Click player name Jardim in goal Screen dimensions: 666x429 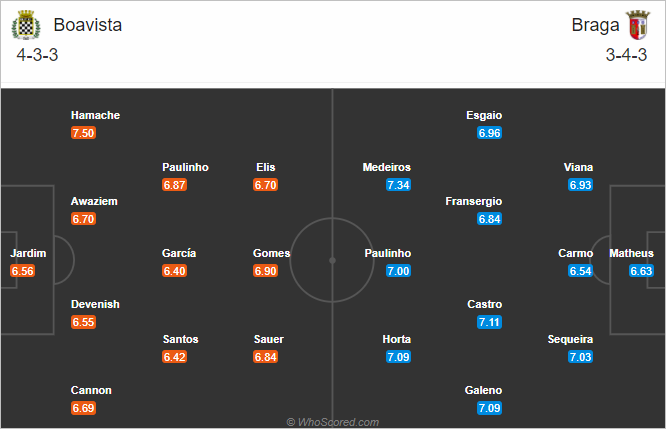[28, 253]
